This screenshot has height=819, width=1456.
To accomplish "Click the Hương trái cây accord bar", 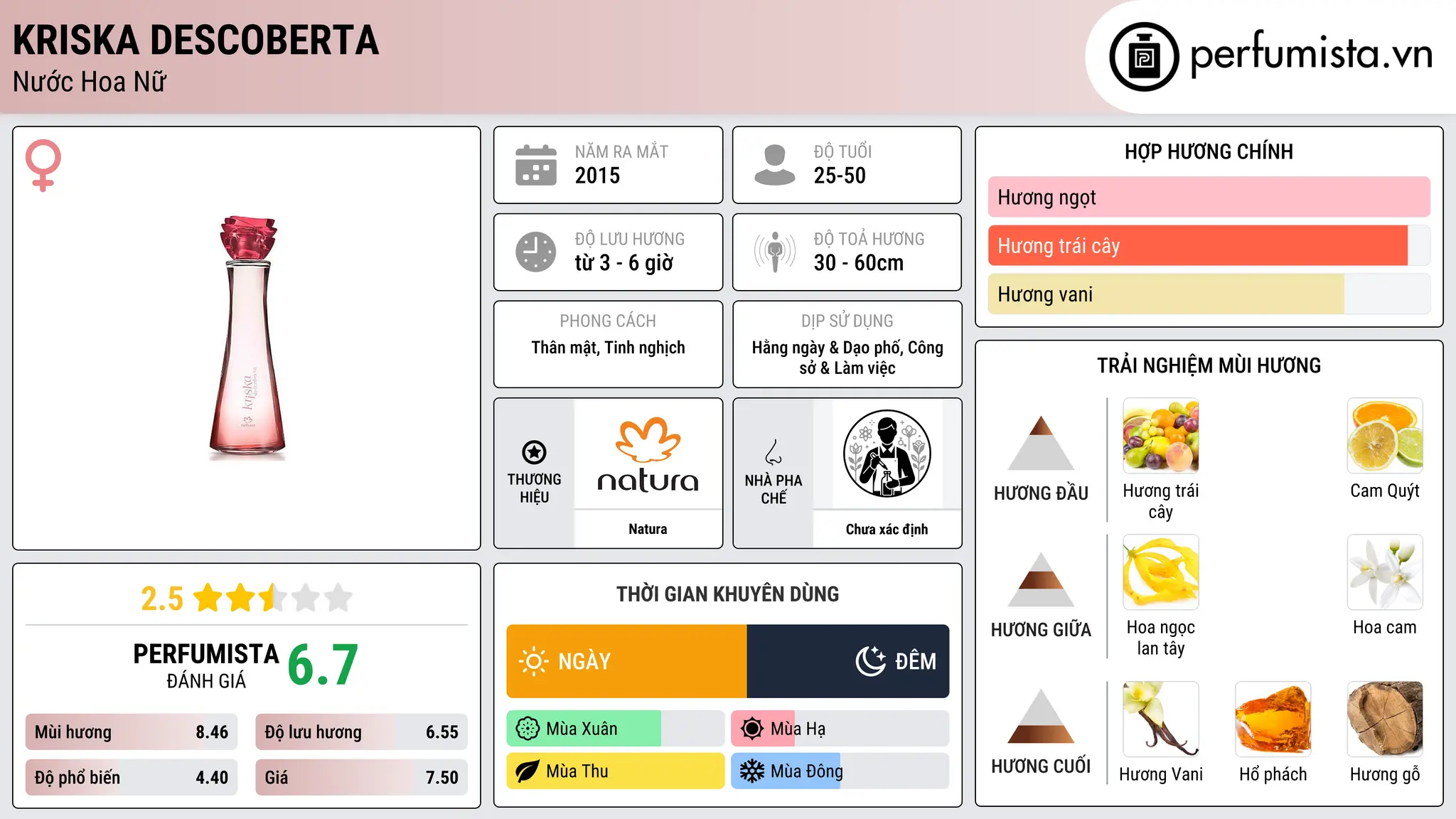I will (1209, 245).
